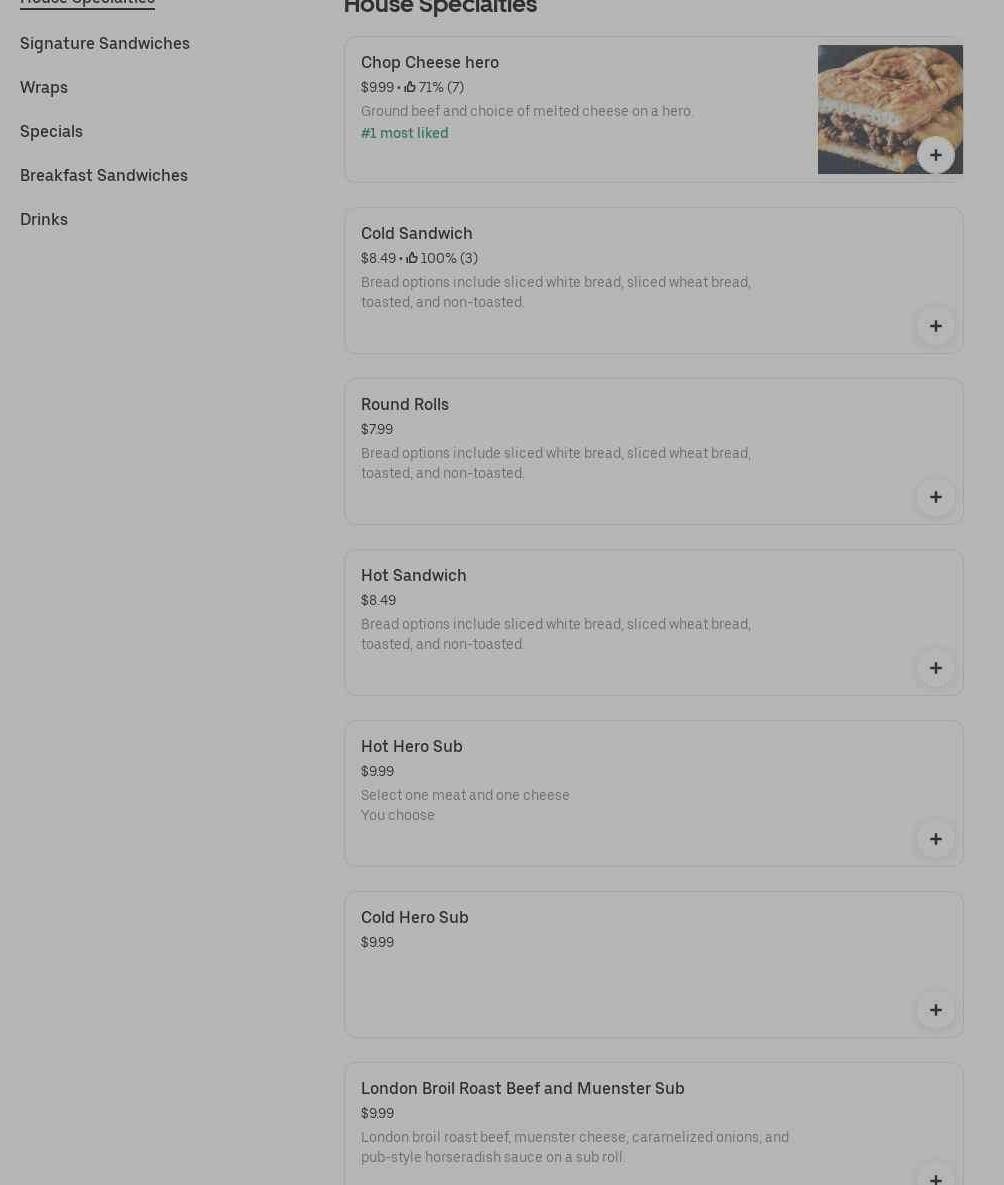Select House Specialties in sidebar
Image resolution: width=1004 pixels, height=1185 pixels.
pos(87,3)
